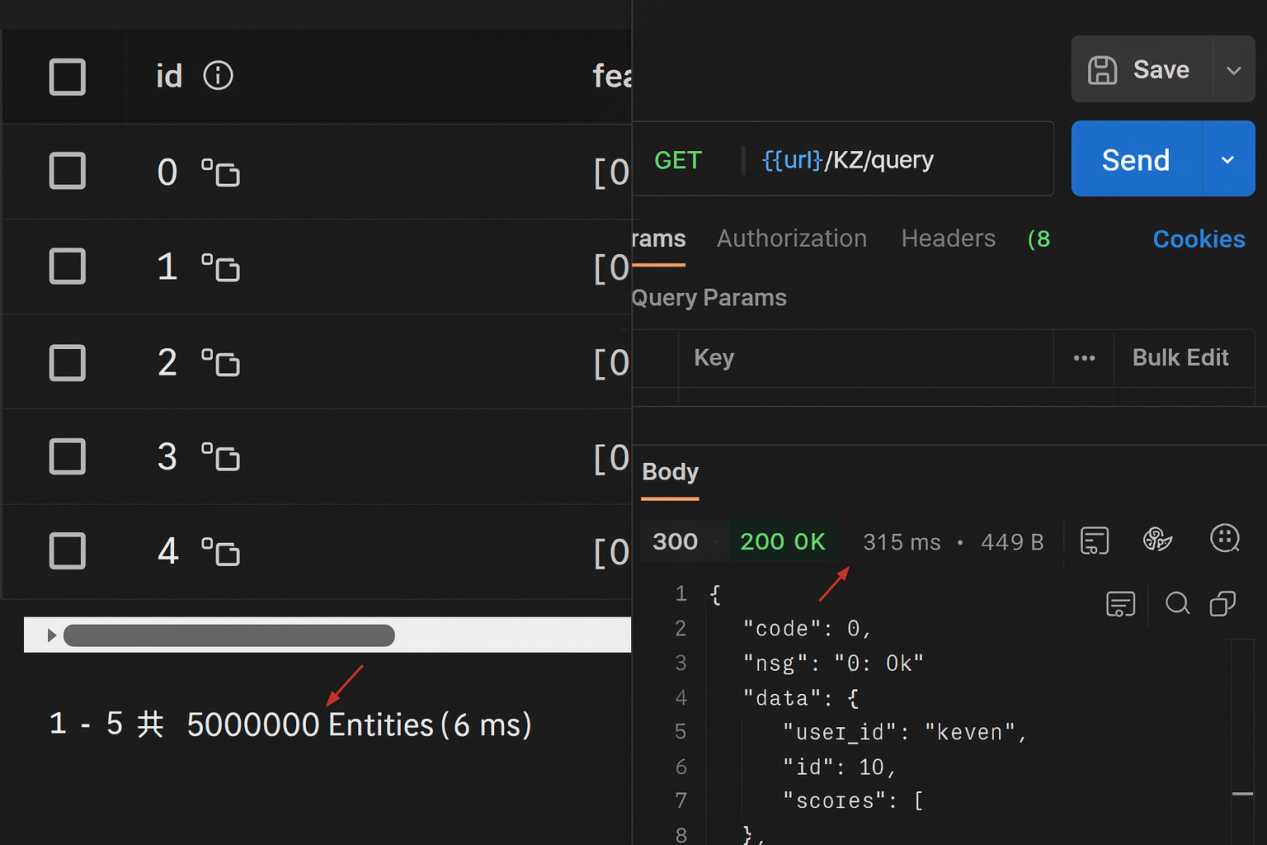This screenshot has height=845, width=1267.
Task: Click the blue Send button
Action: pos(1135,160)
